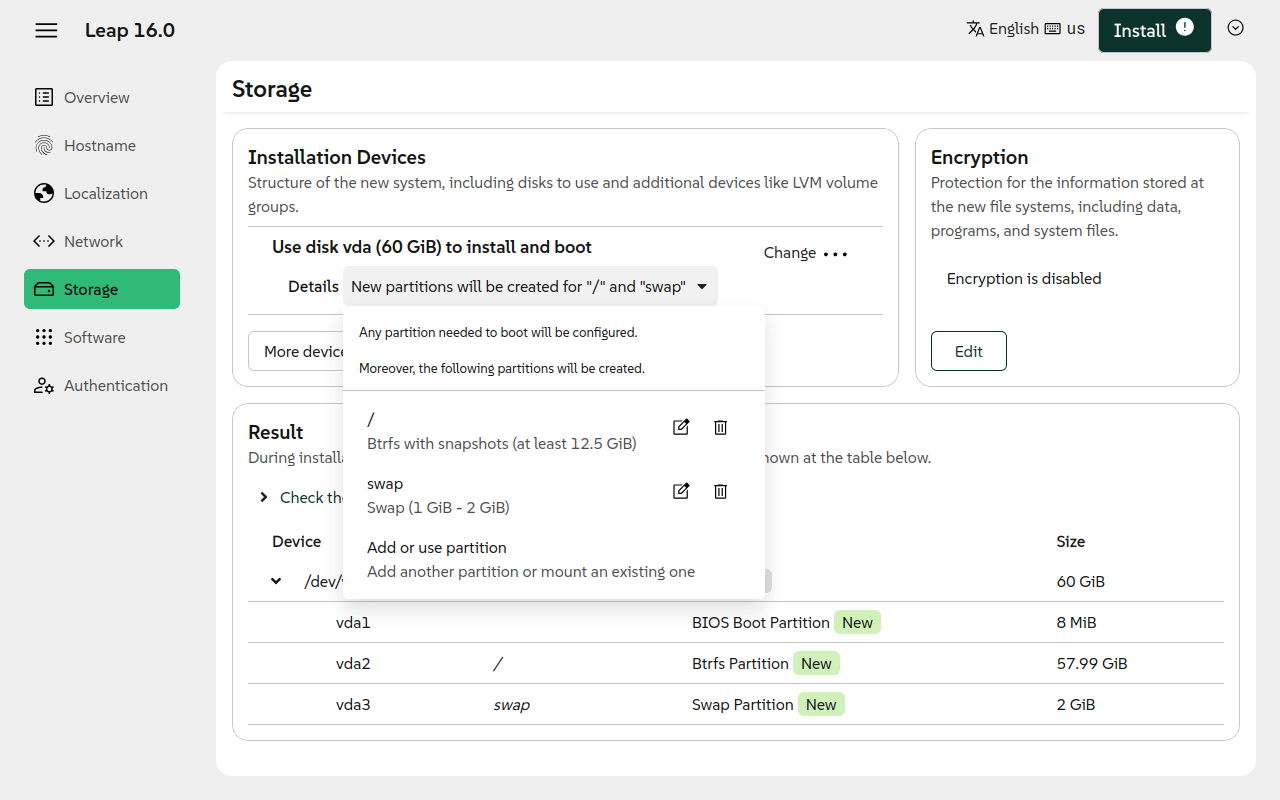This screenshot has height=800, width=1280.
Task: Open the Software section
Action: pyautogui.click(x=95, y=337)
